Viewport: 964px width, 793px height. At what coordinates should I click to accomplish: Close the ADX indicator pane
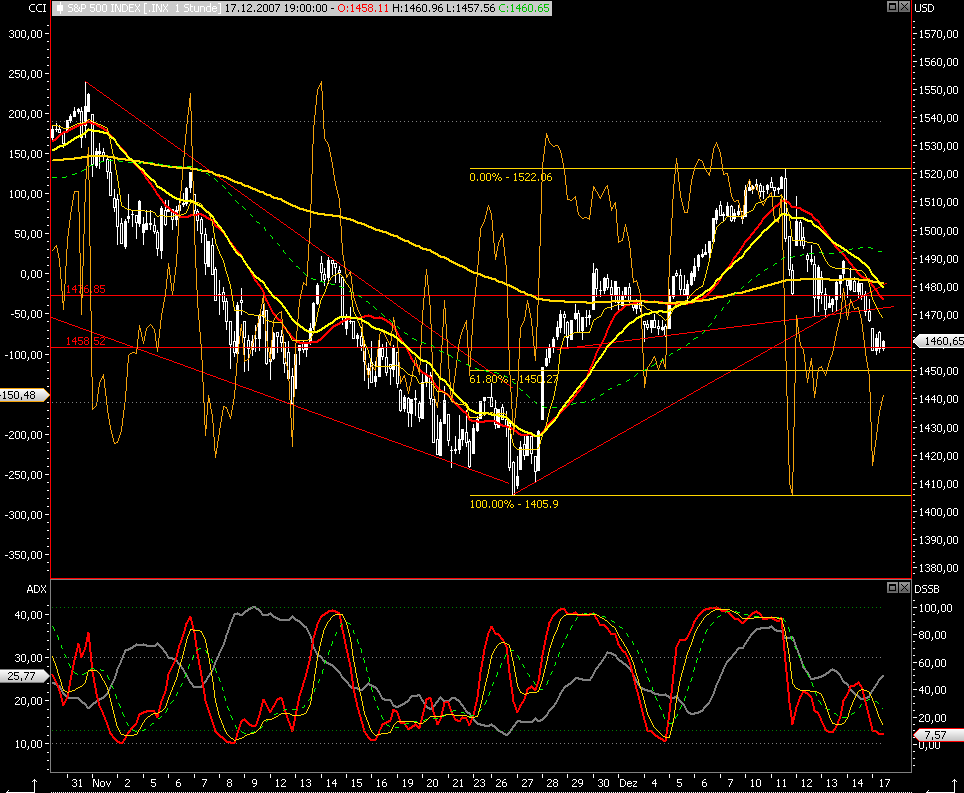coord(904,588)
